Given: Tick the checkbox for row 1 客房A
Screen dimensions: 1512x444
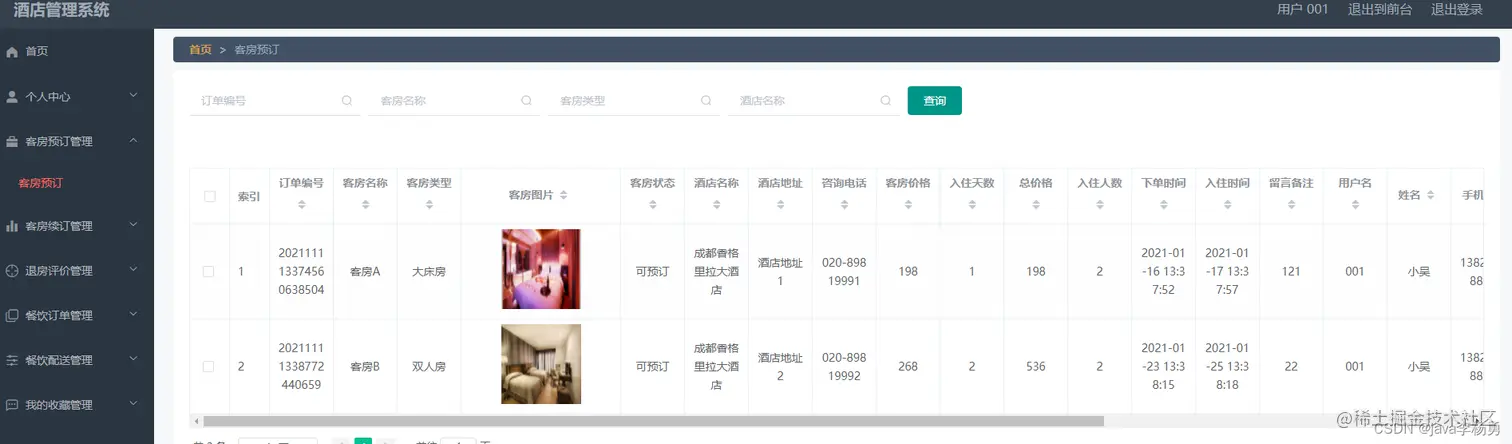Looking at the screenshot, I should click(x=209, y=271).
